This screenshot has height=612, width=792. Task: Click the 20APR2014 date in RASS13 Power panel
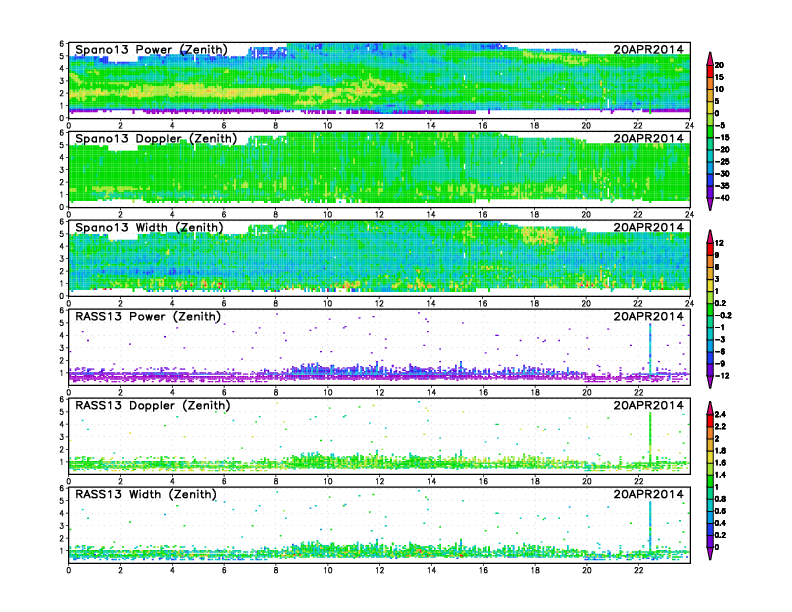point(649,317)
